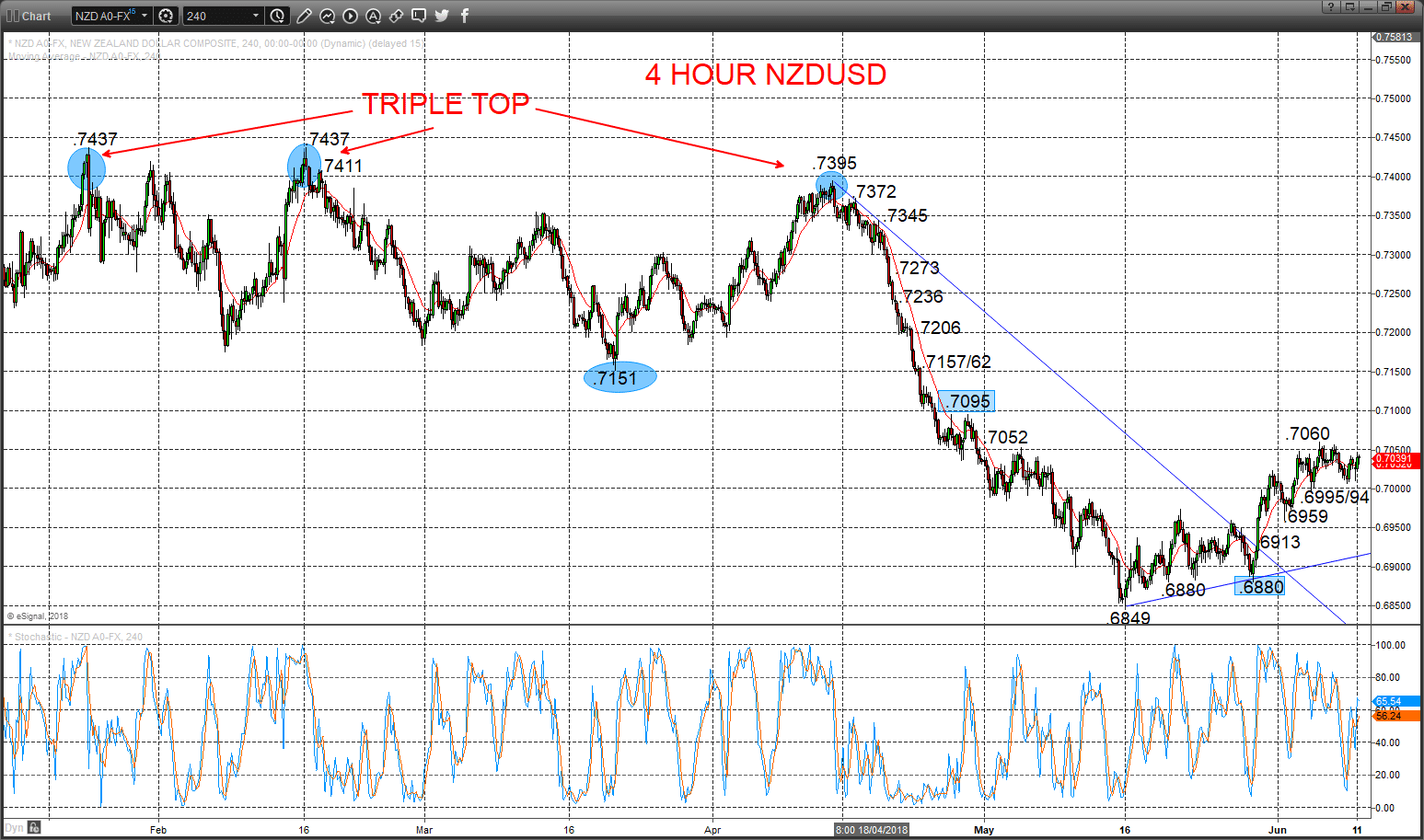
Task: Click the 7372 price annotation
Action: [x=876, y=191]
